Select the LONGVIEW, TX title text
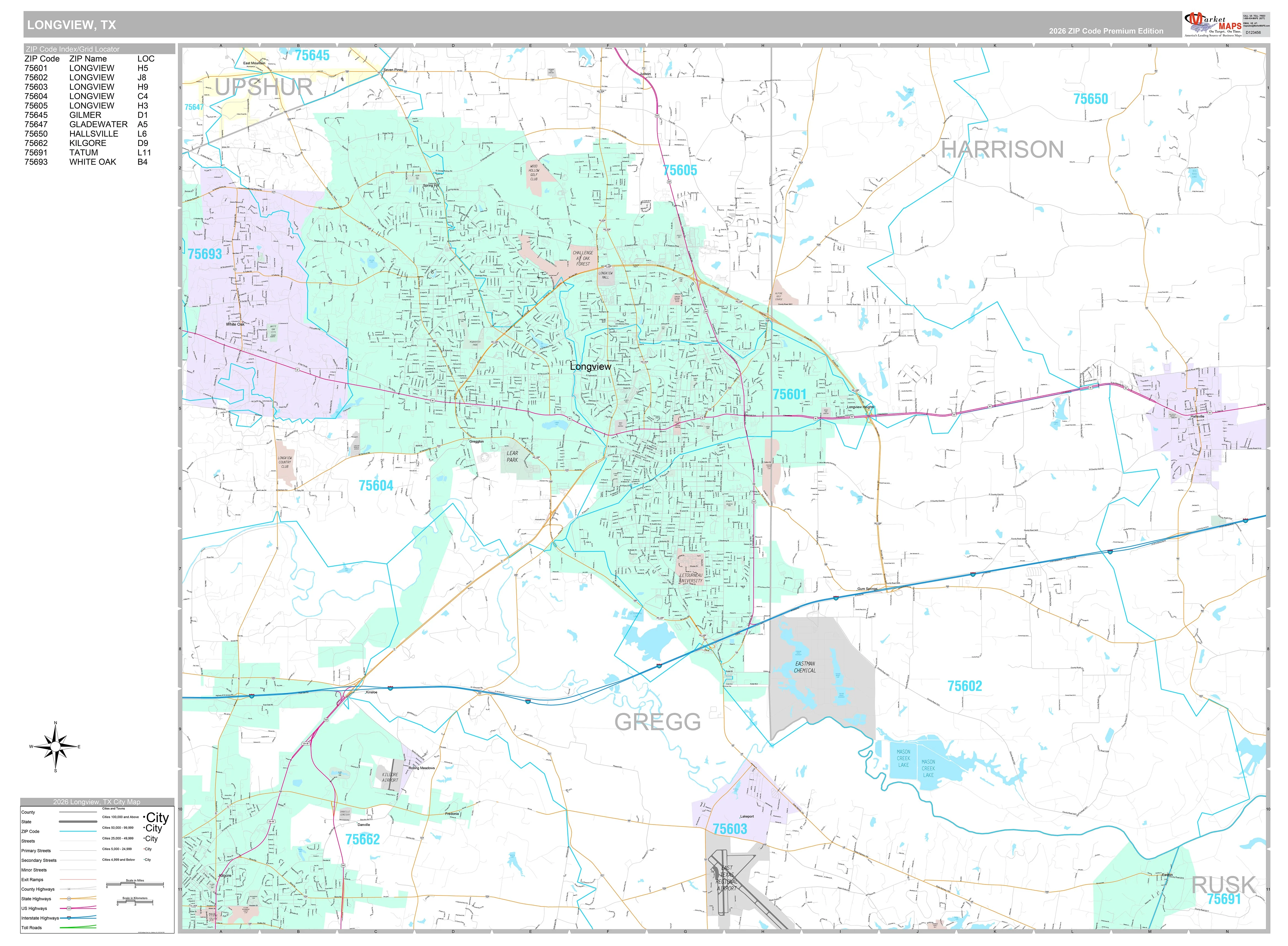The width and height of the screenshot is (1288, 946). coord(71,25)
